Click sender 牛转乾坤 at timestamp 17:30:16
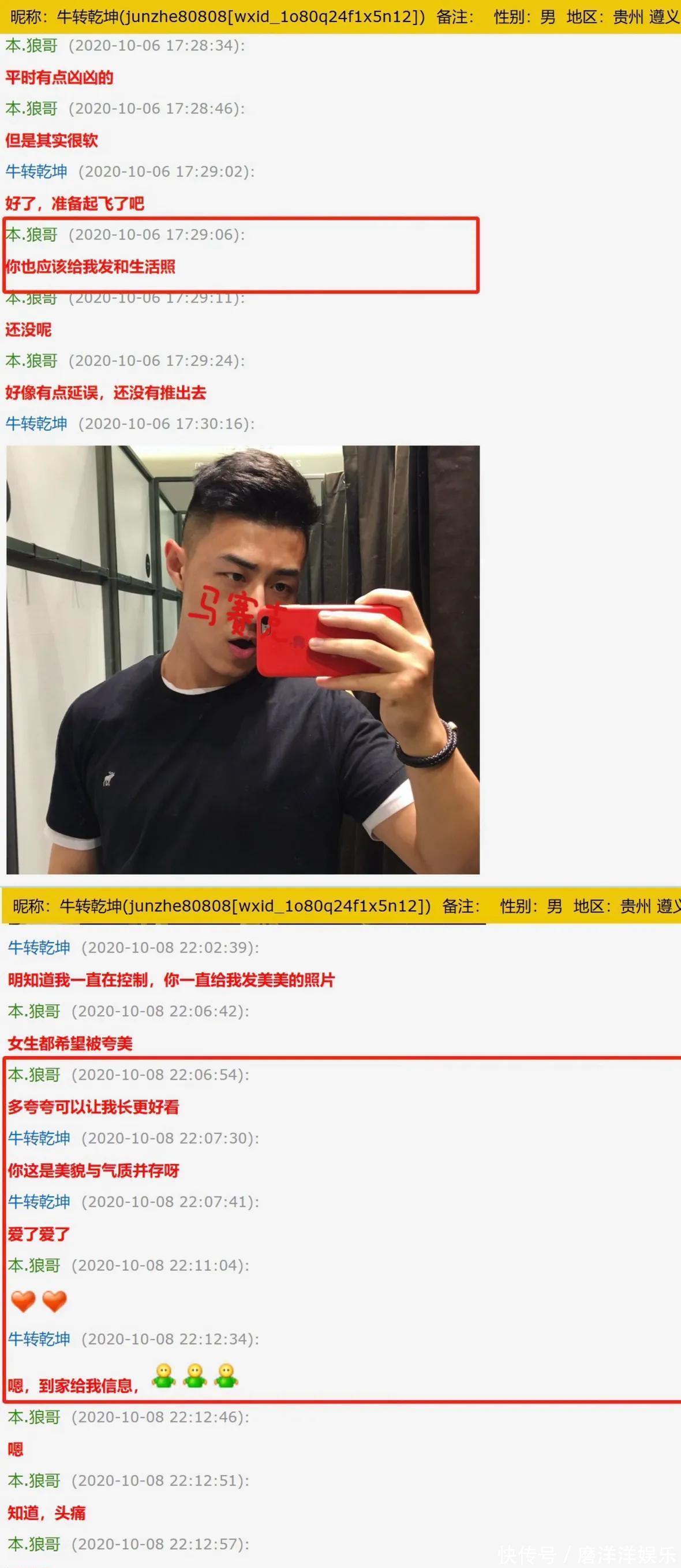 36,424
